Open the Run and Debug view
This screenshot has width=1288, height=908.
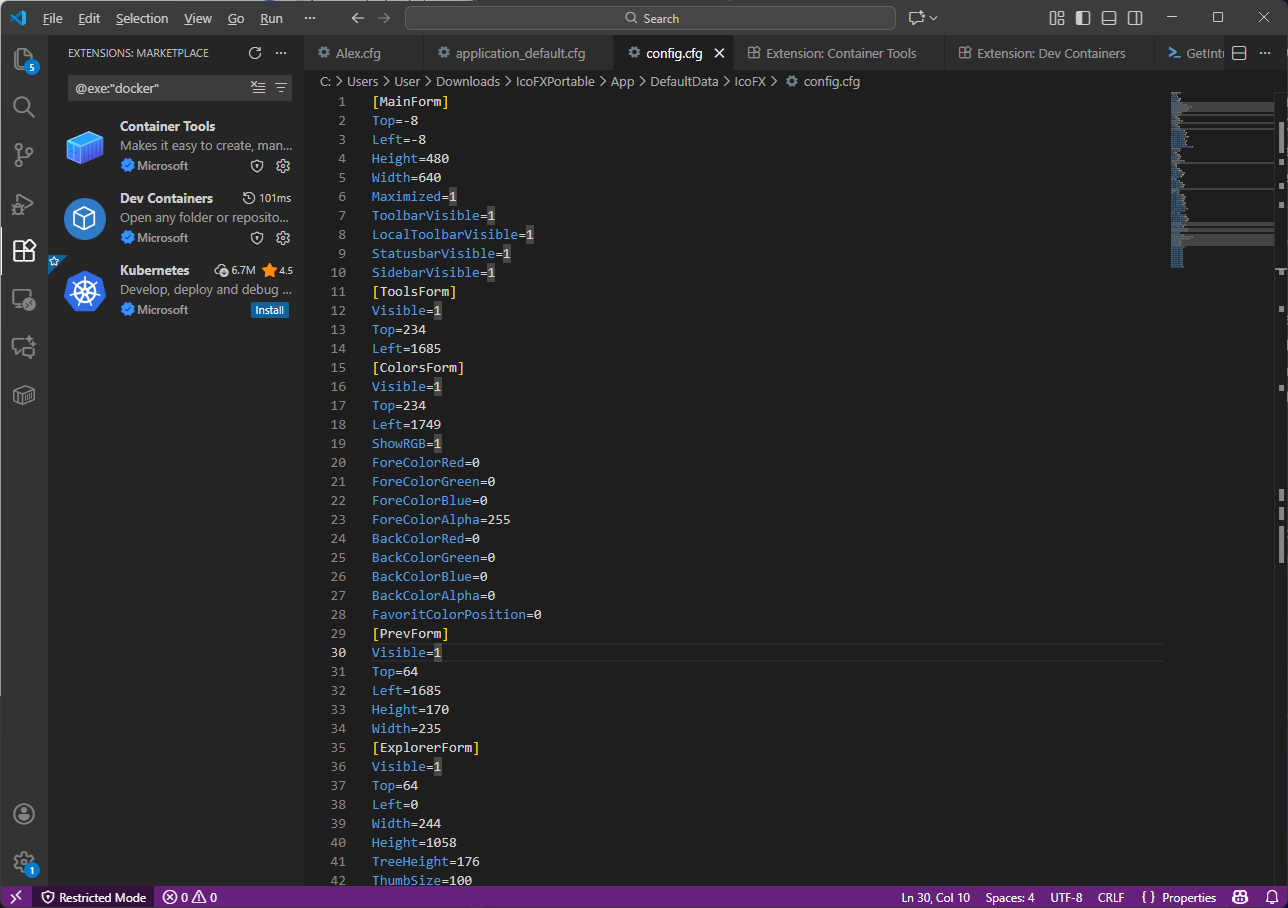pyautogui.click(x=24, y=203)
